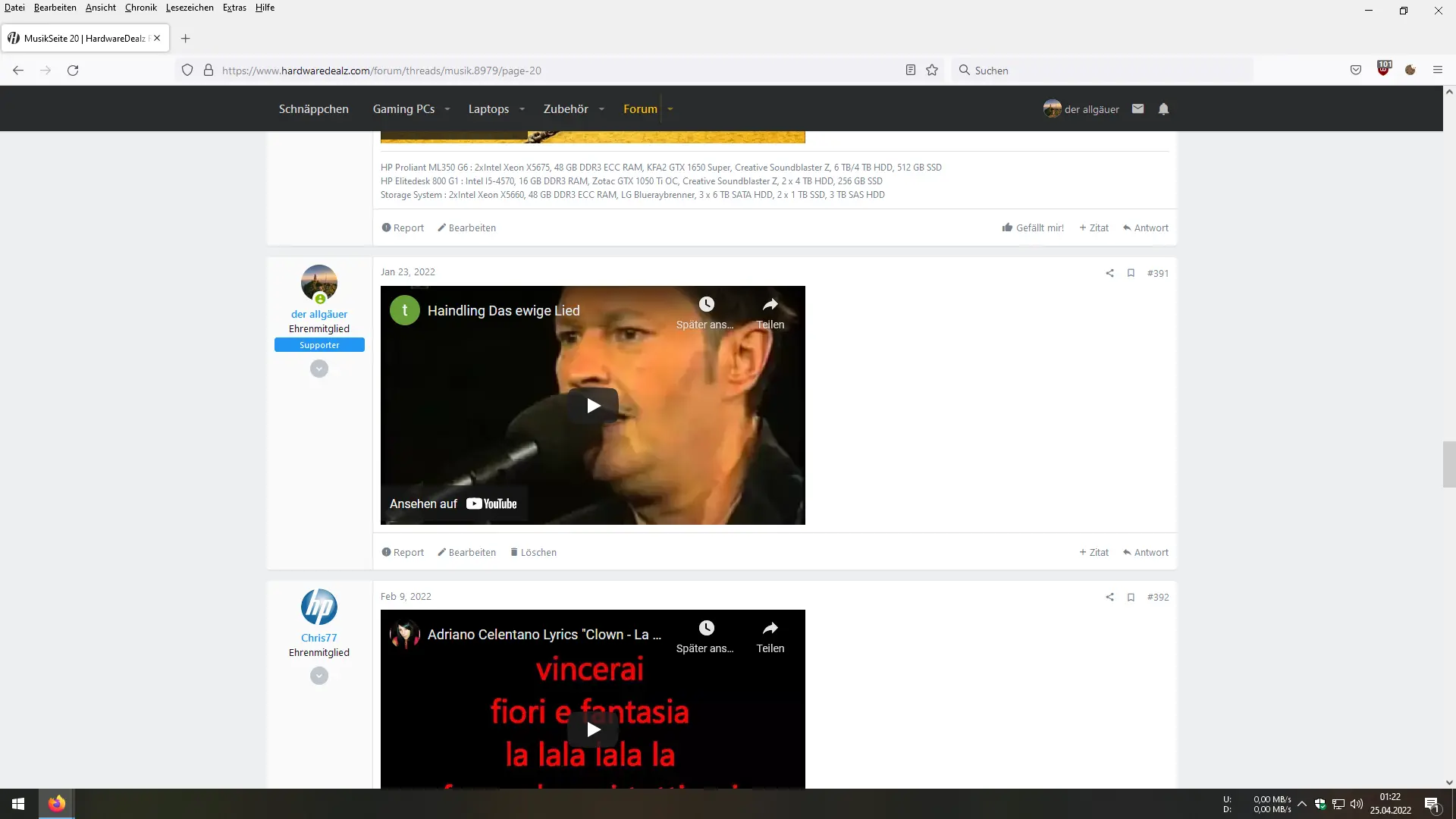Open Zubehör dropdown arrow
The height and width of the screenshot is (819, 1456).
point(601,109)
